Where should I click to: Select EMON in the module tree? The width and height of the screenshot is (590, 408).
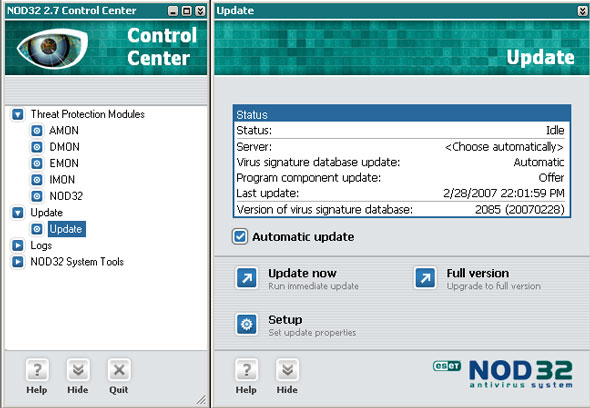[x=64, y=163]
